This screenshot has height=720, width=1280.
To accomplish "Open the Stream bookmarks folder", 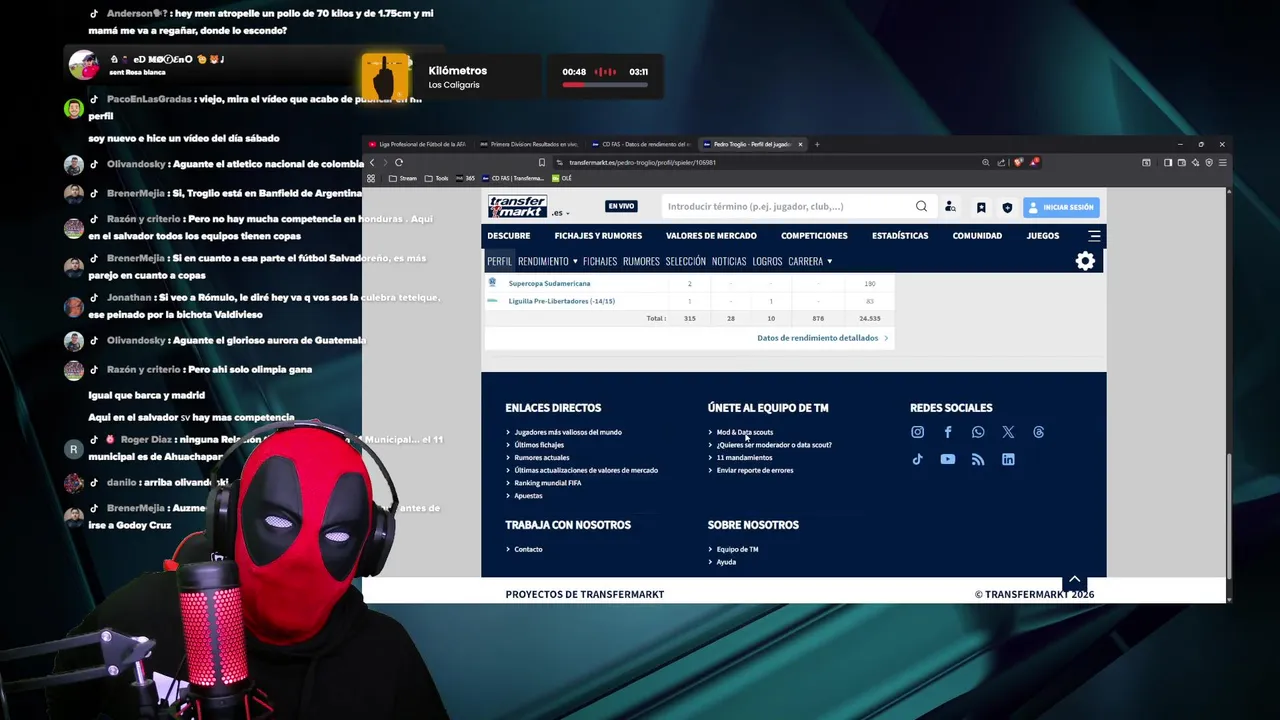I will (403, 178).
